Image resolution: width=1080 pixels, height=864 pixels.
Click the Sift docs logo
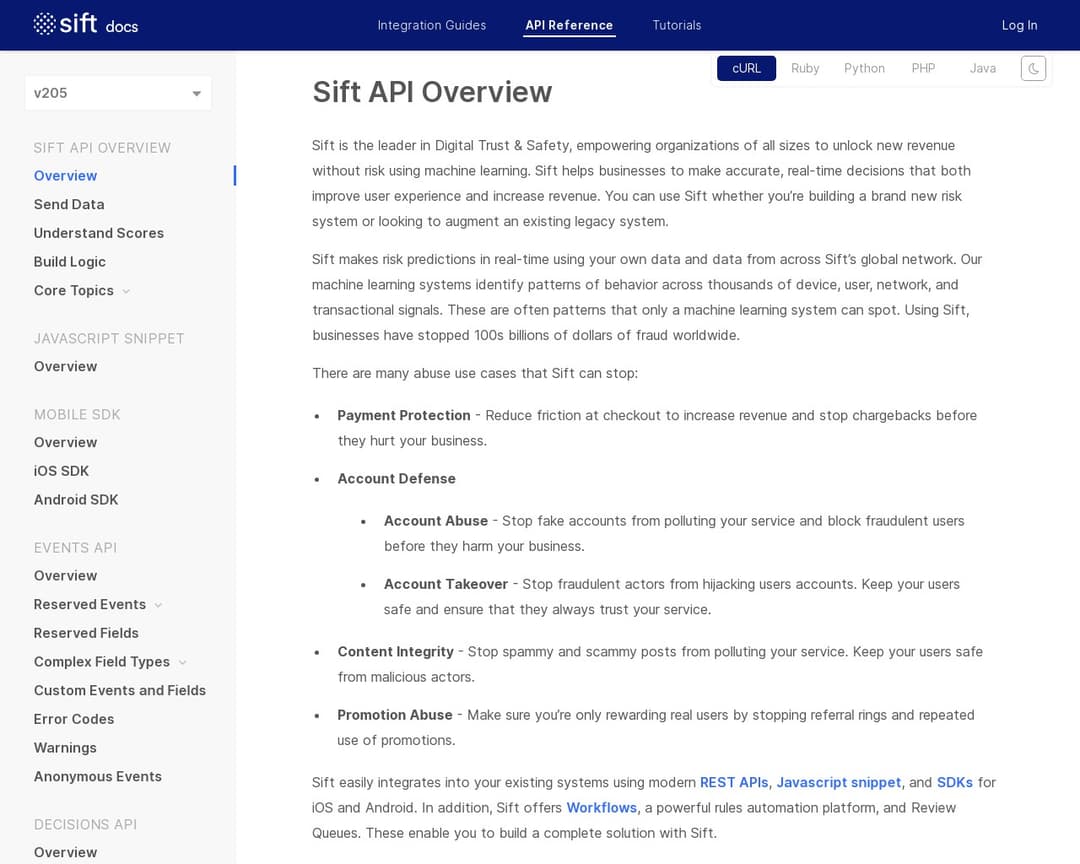[85, 25]
